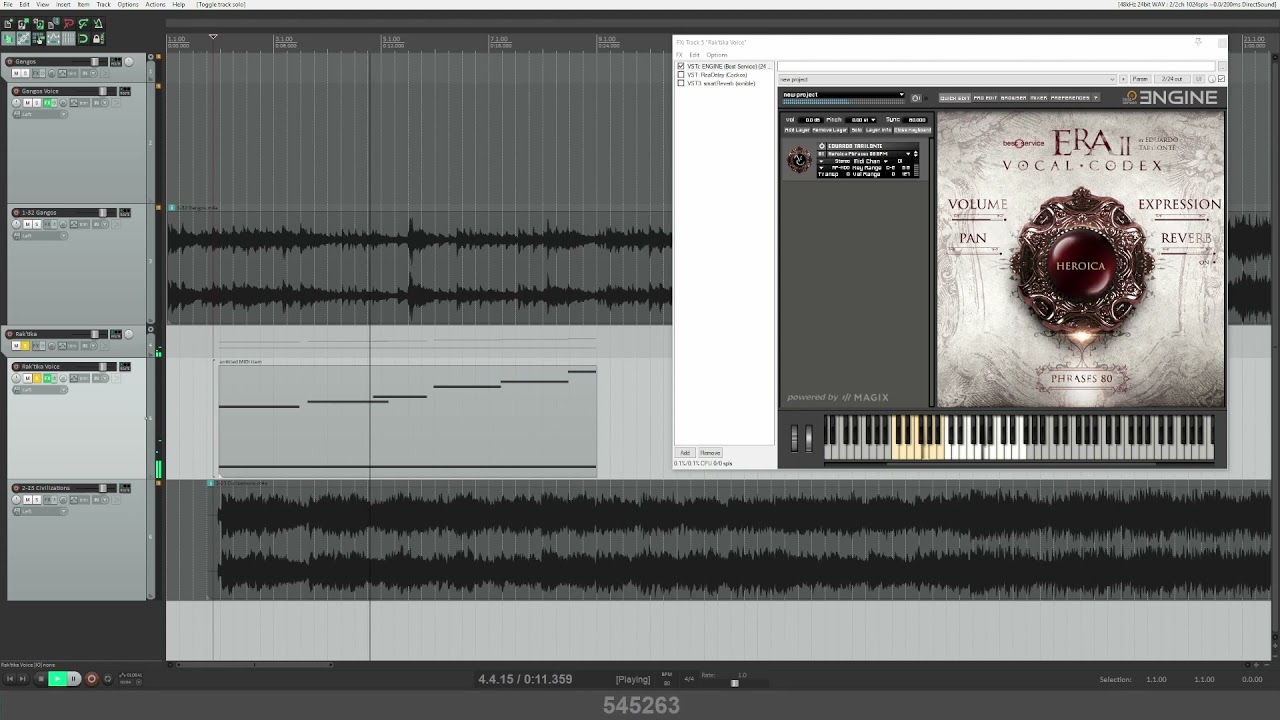The width and height of the screenshot is (1280, 720).
Task: Click Remove Layer in ENGINE
Action: pos(829,130)
